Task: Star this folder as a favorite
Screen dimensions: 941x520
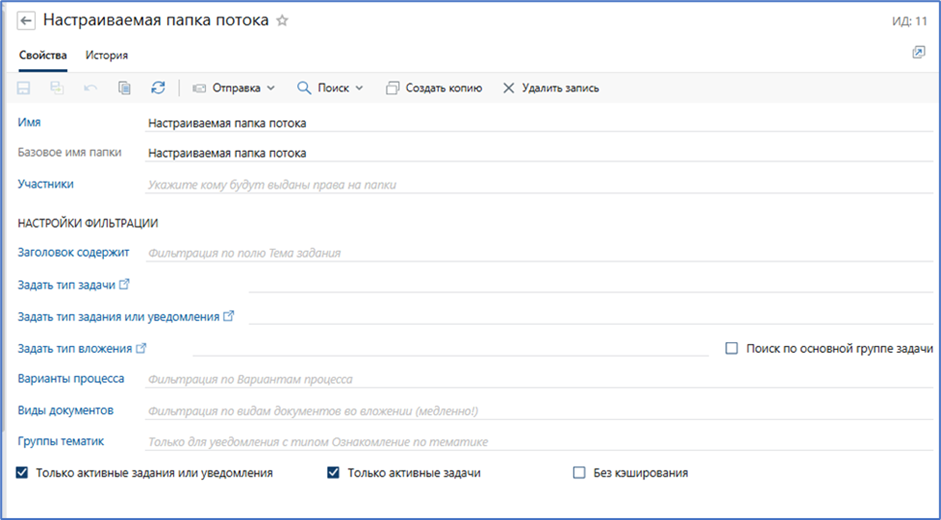Action: (282, 21)
